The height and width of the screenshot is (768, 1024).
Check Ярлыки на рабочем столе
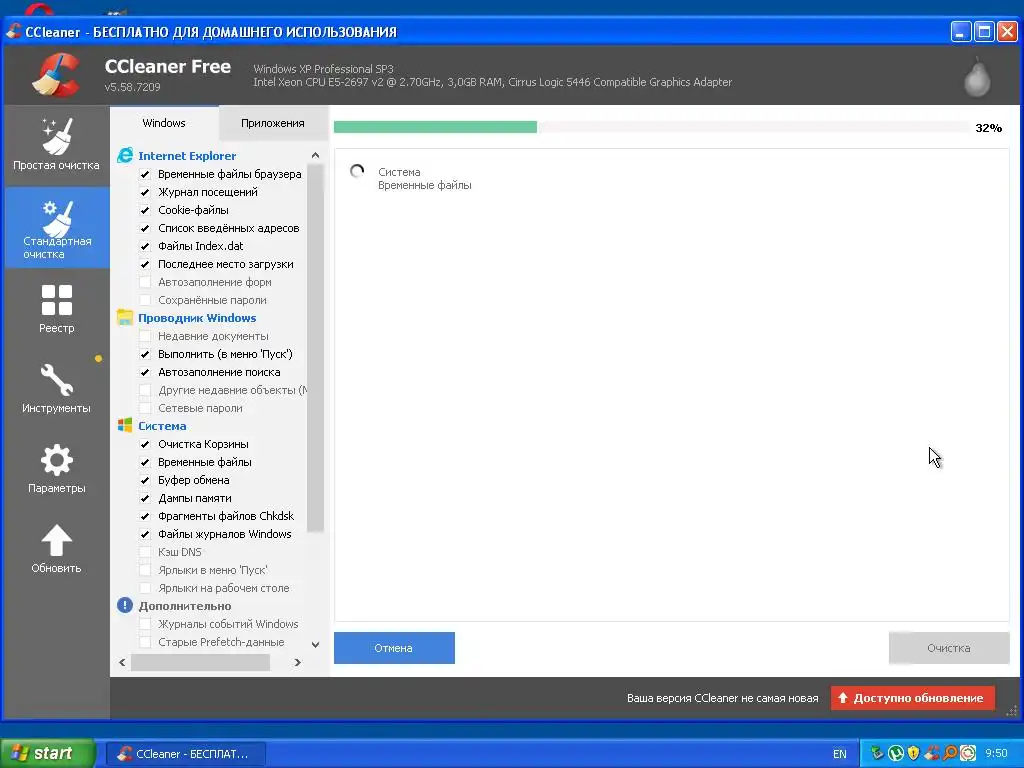coord(145,588)
